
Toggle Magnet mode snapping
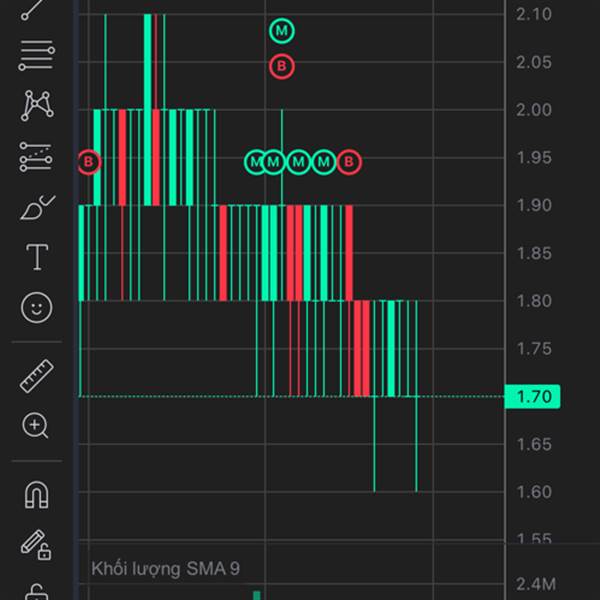37,495
